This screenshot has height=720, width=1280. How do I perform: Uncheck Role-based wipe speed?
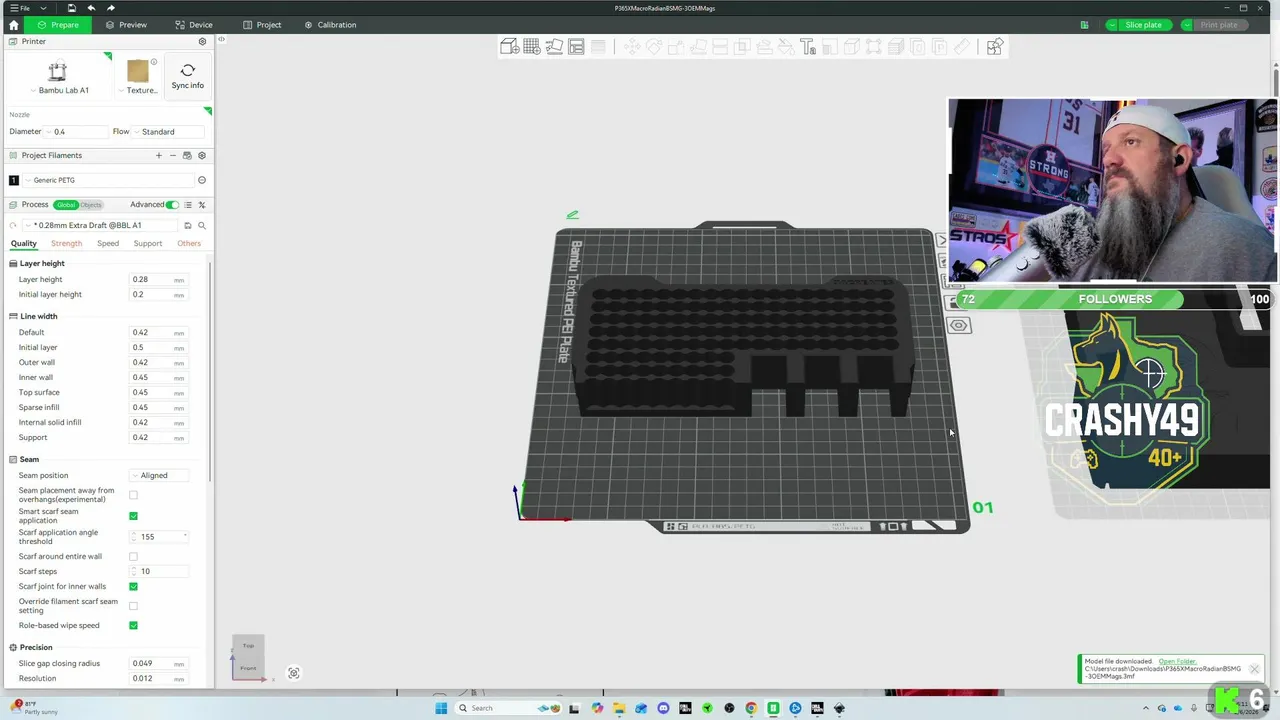[x=133, y=625]
